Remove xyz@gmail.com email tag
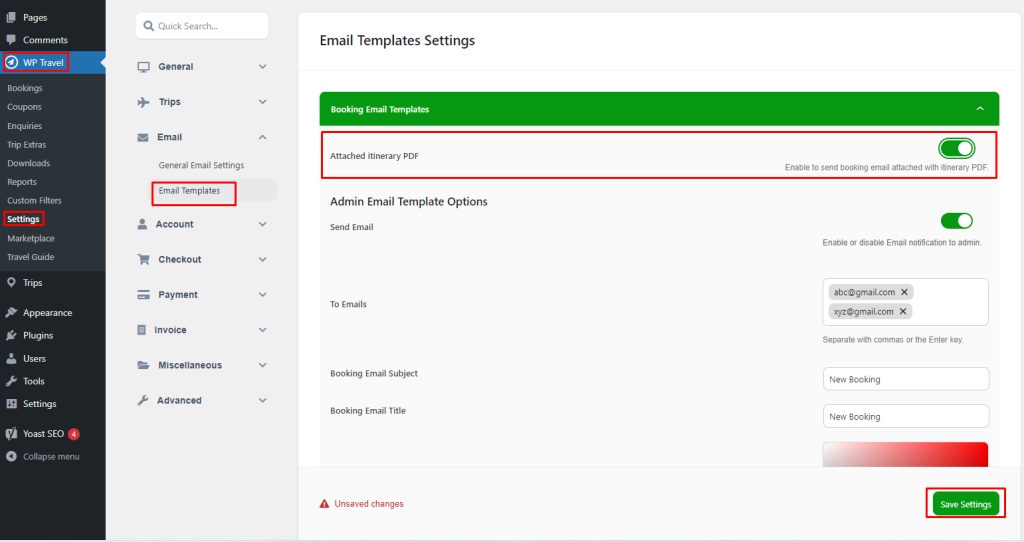The height and width of the screenshot is (542, 1024). click(903, 311)
